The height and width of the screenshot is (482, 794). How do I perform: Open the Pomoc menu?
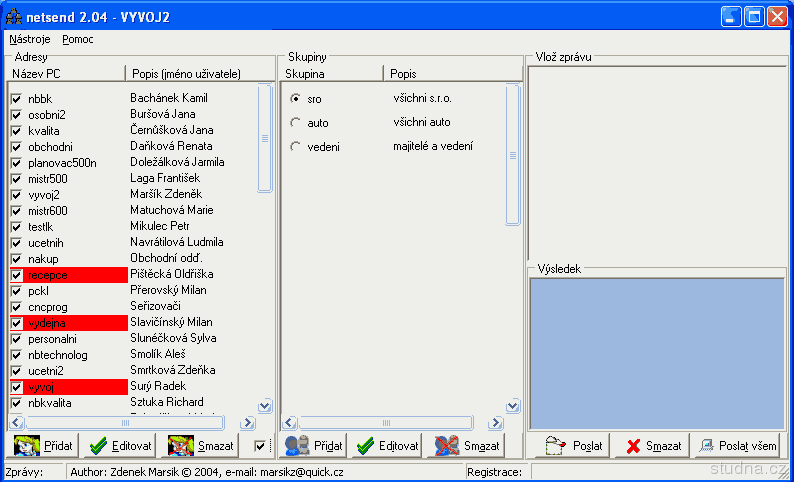point(78,39)
